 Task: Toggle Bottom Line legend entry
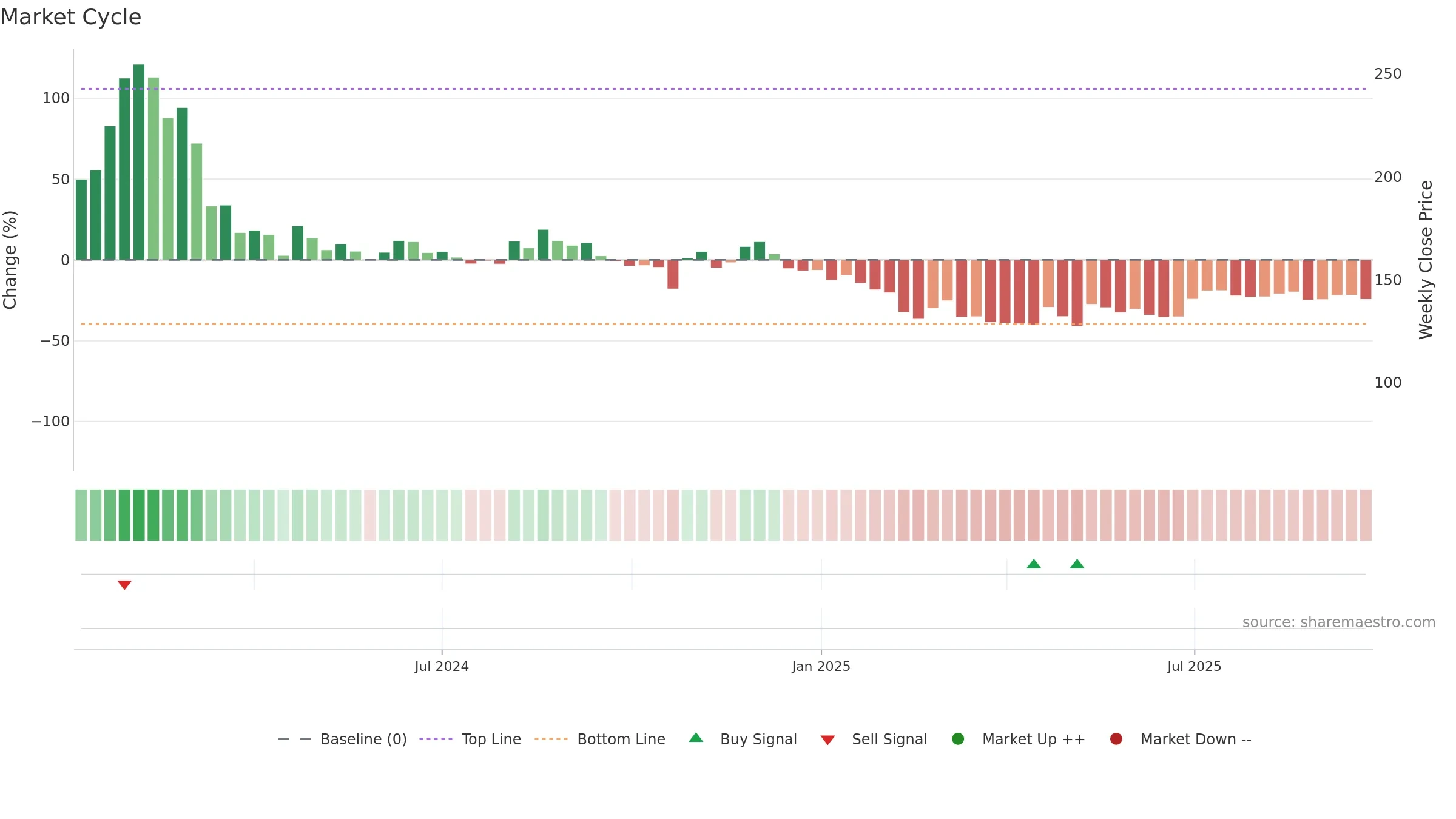(600, 739)
